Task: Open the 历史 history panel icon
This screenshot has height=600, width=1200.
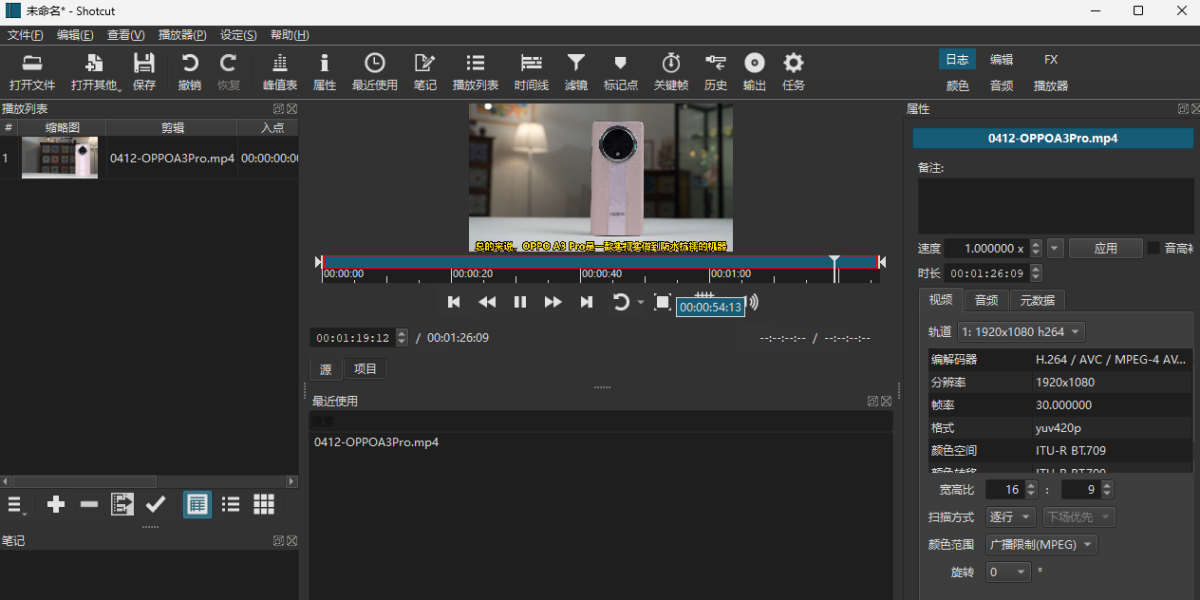Action: click(715, 72)
